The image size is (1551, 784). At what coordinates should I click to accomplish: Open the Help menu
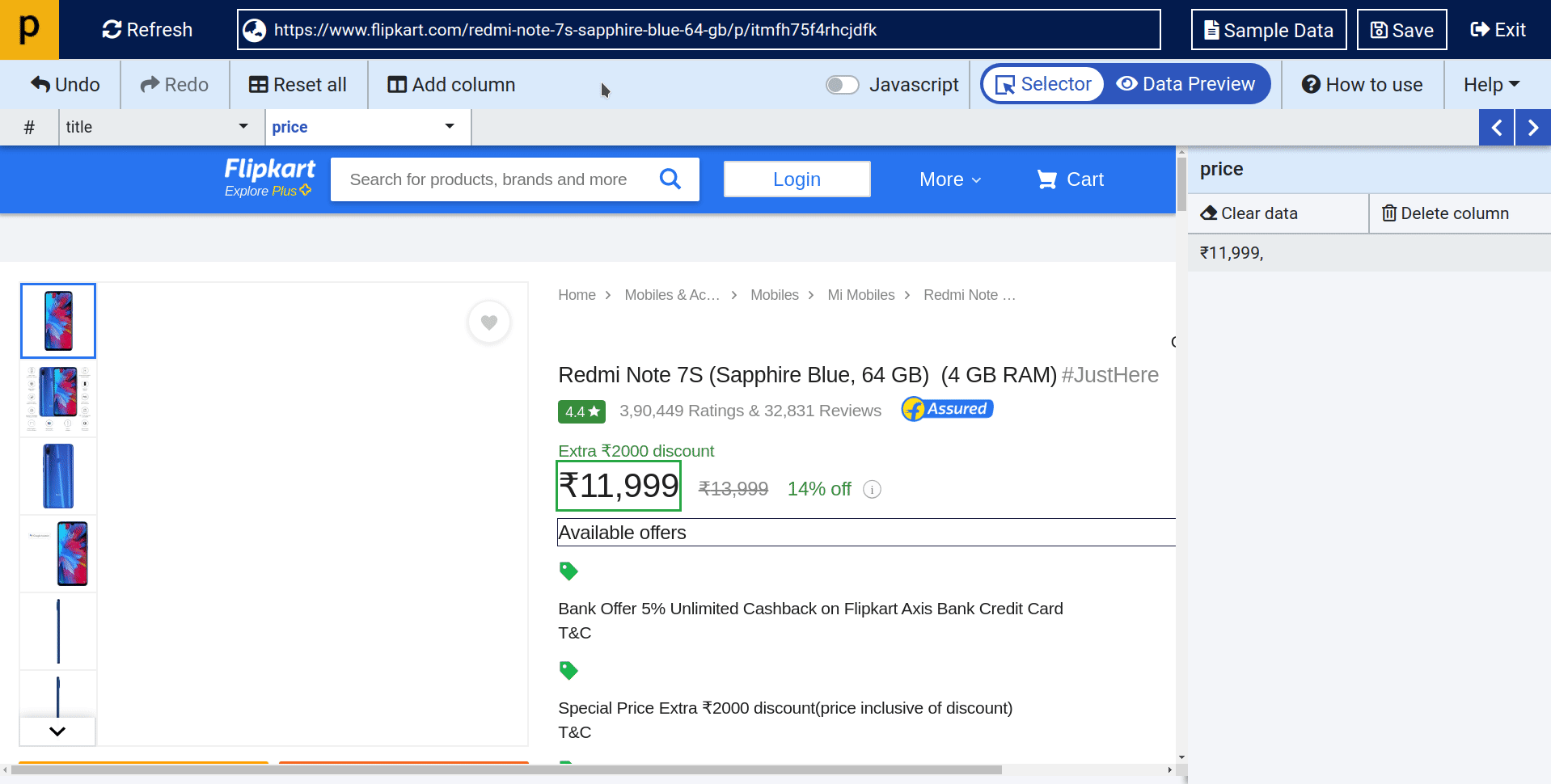coord(1491,85)
